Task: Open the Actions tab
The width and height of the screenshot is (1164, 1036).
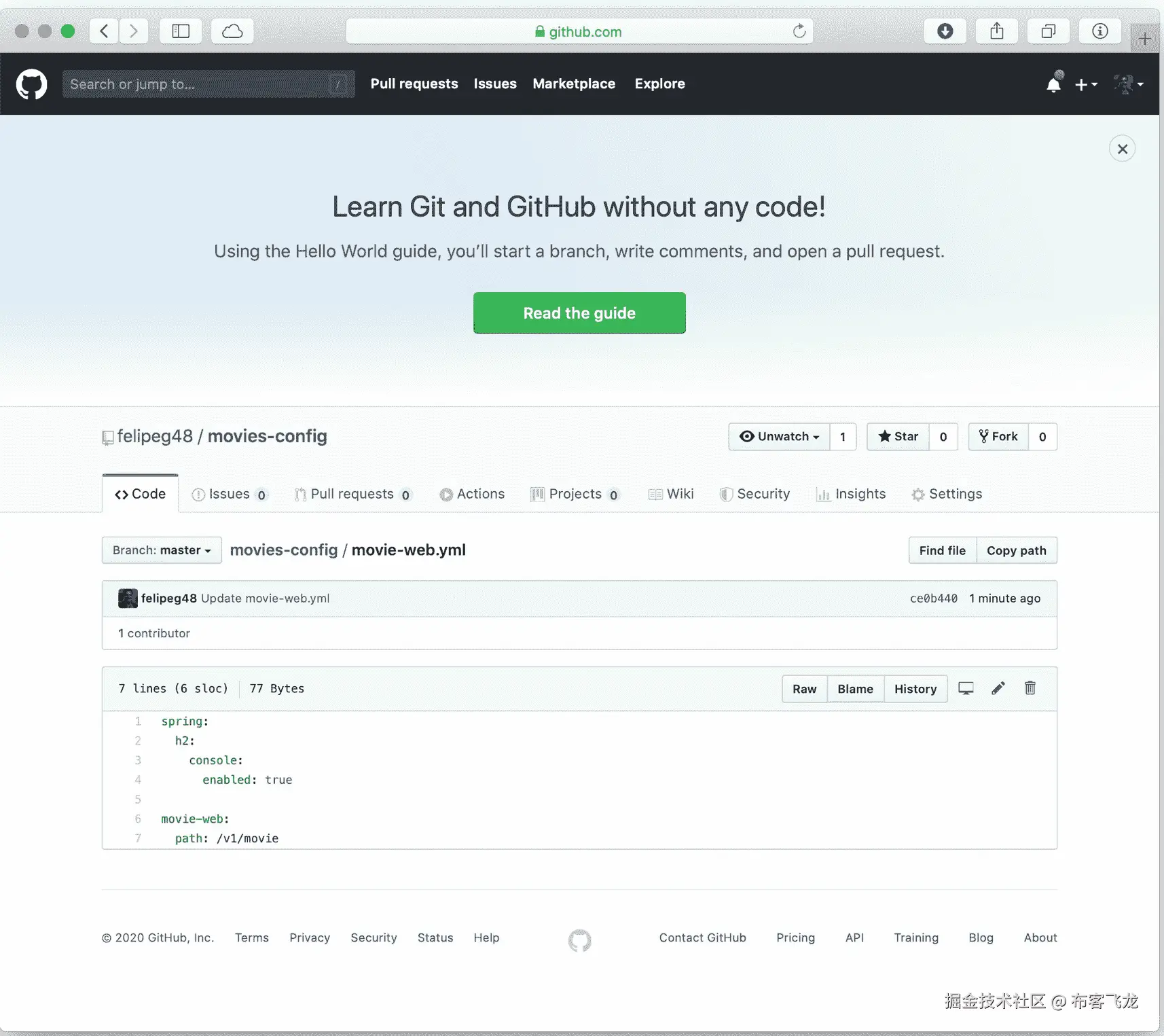Action: (x=473, y=494)
